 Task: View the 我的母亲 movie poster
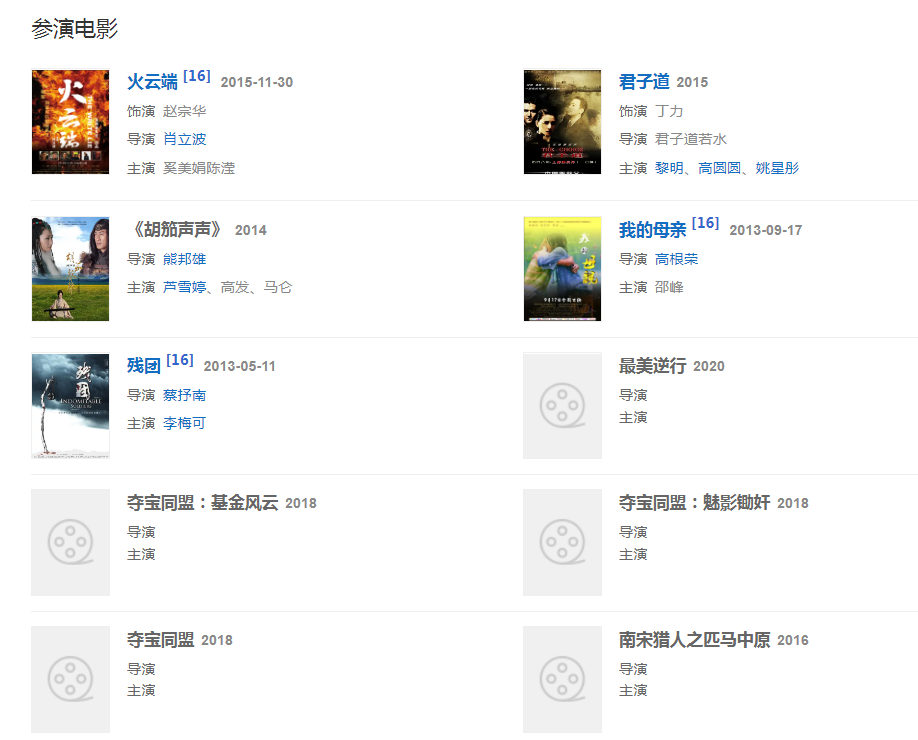pyautogui.click(x=562, y=269)
